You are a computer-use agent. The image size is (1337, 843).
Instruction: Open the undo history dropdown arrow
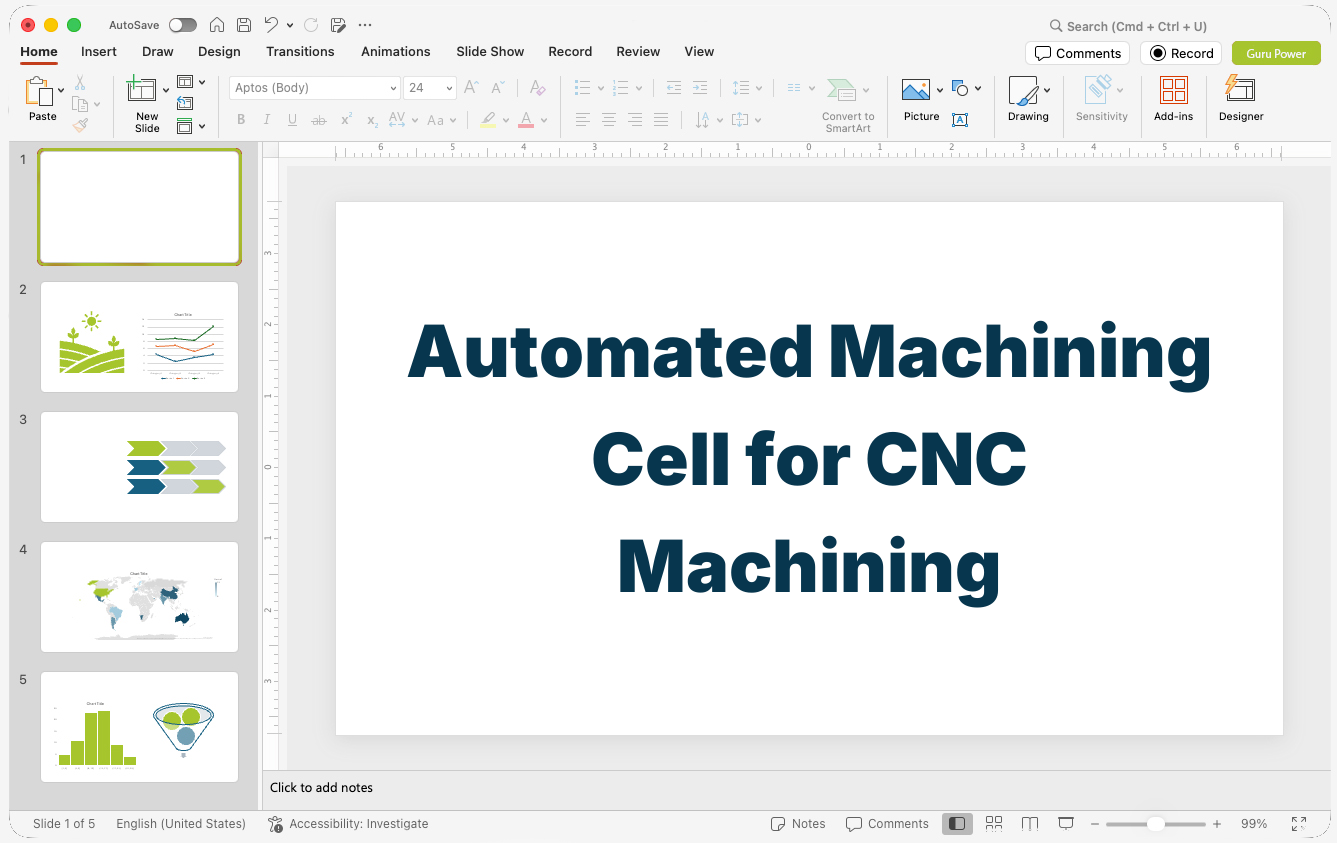click(x=290, y=25)
